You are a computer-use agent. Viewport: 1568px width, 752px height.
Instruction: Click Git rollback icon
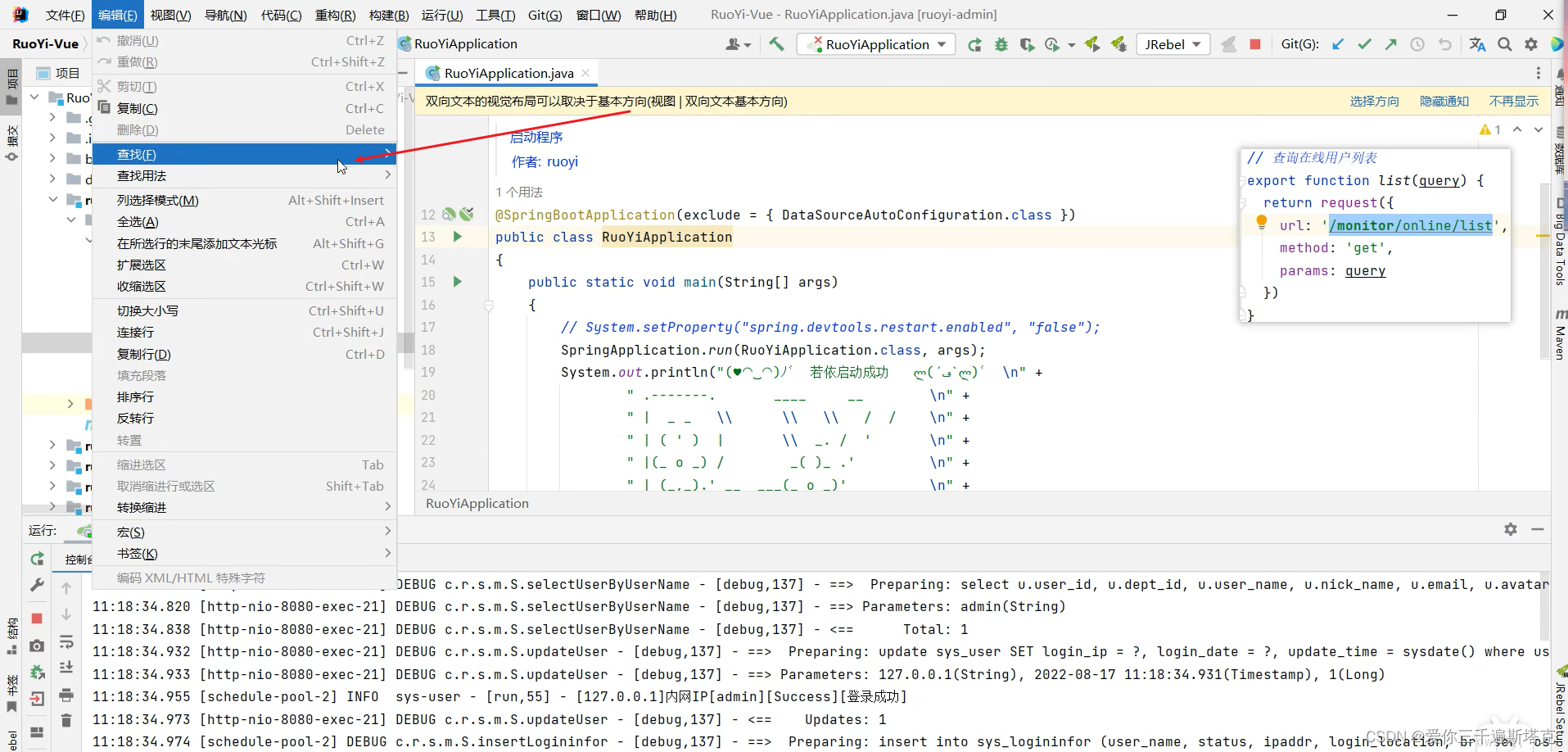coord(1444,44)
